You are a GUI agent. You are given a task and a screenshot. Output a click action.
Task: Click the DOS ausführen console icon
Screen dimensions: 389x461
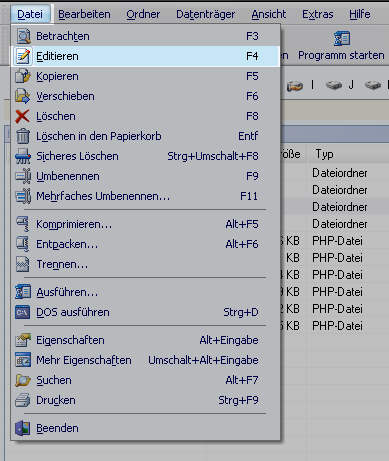[23, 312]
